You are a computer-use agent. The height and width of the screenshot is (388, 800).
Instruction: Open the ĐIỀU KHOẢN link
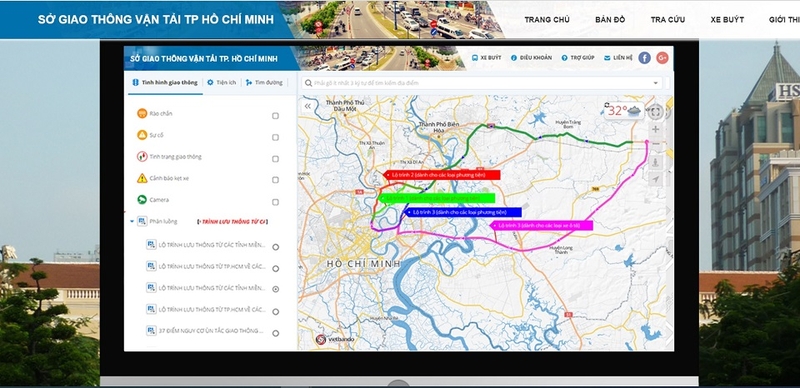click(531, 58)
